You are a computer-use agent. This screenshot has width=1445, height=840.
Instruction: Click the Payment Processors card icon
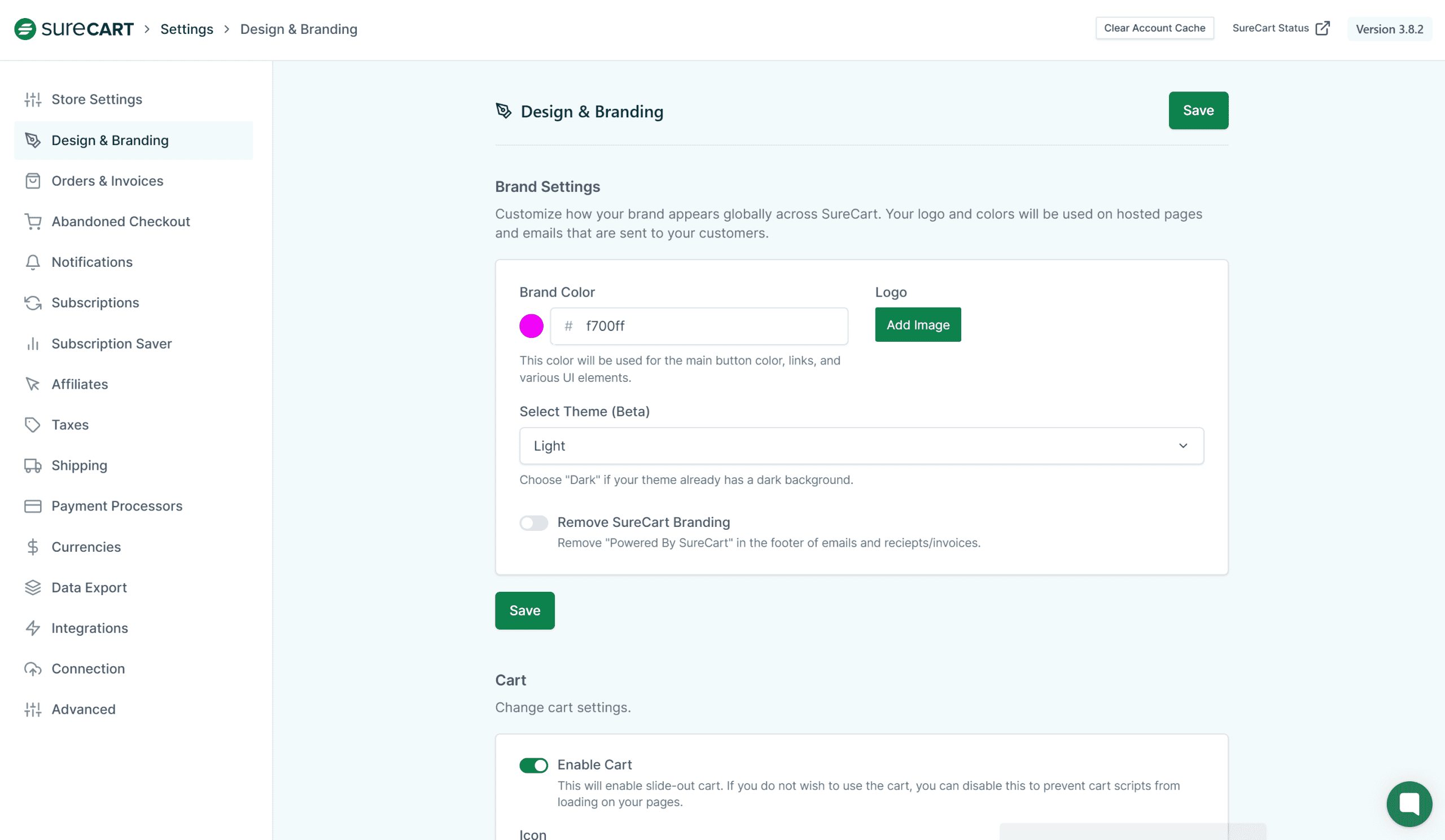pos(33,507)
